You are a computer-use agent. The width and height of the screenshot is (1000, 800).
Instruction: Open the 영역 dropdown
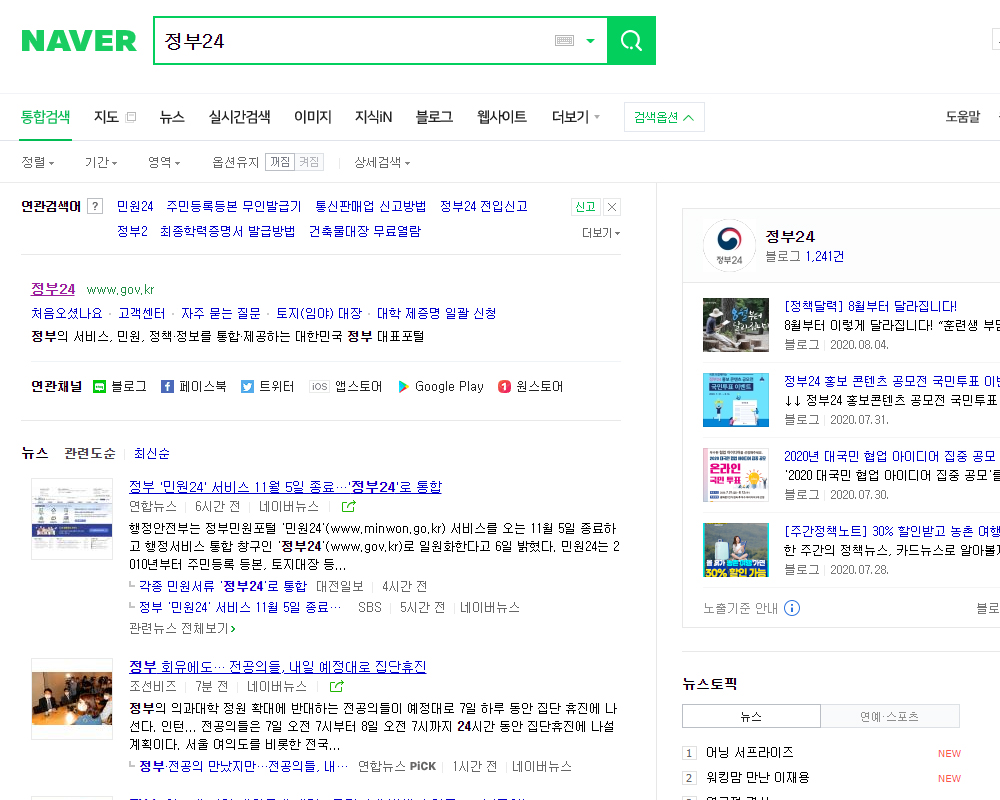tap(165, 163)
